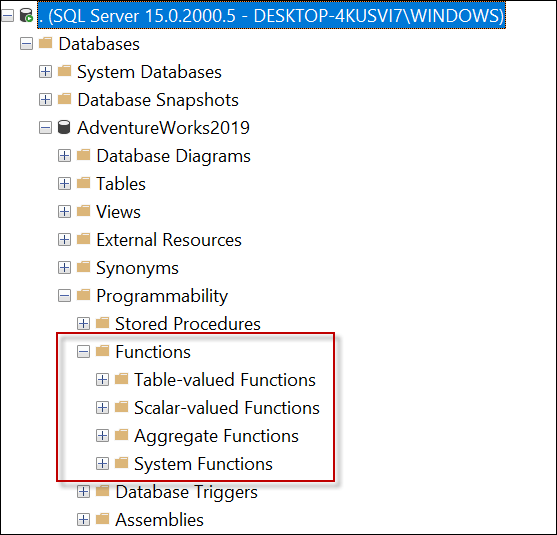Click the Synonyms folder icon

[83, 267]
